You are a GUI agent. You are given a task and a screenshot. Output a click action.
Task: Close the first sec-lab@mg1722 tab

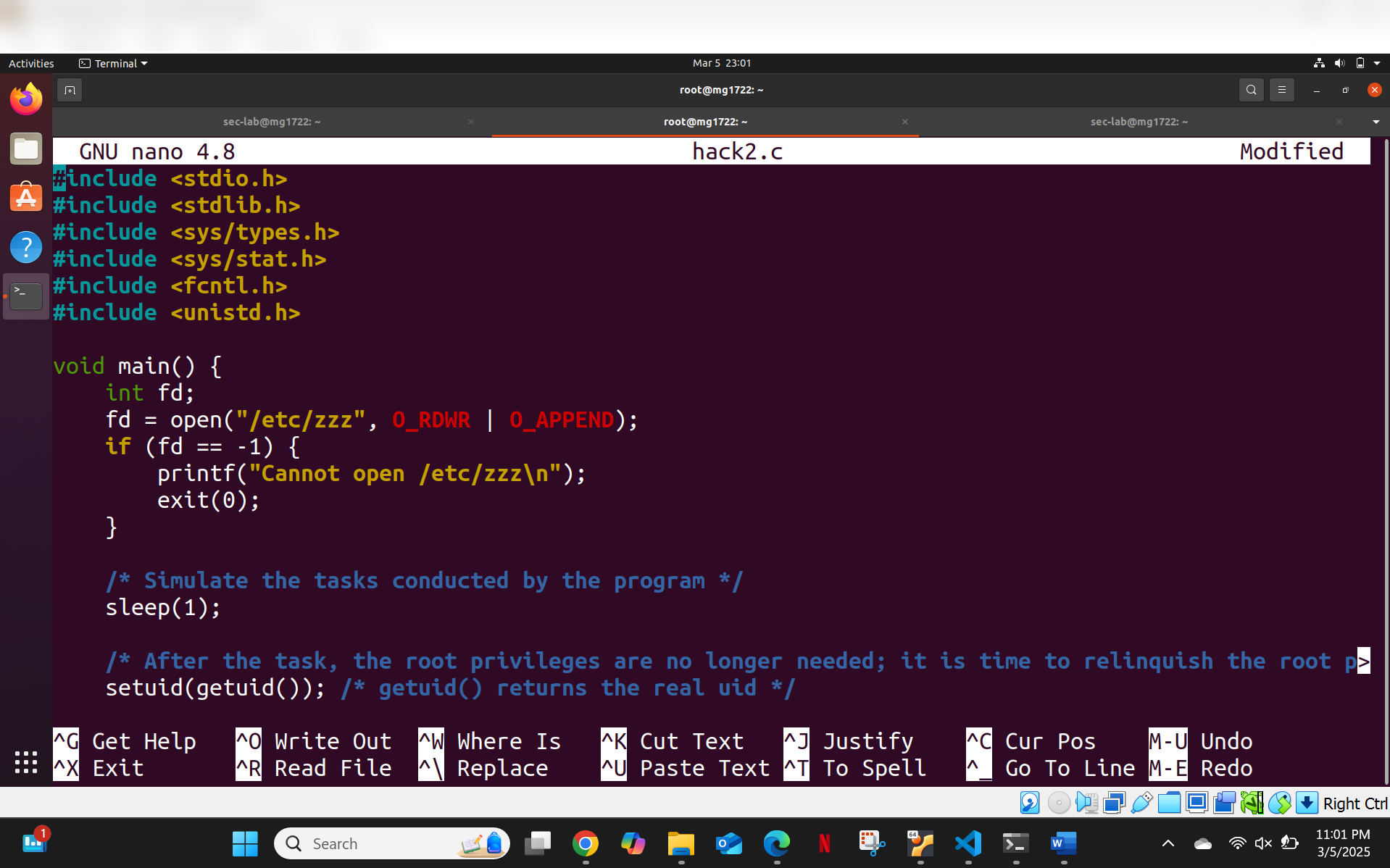pos(471,122)
